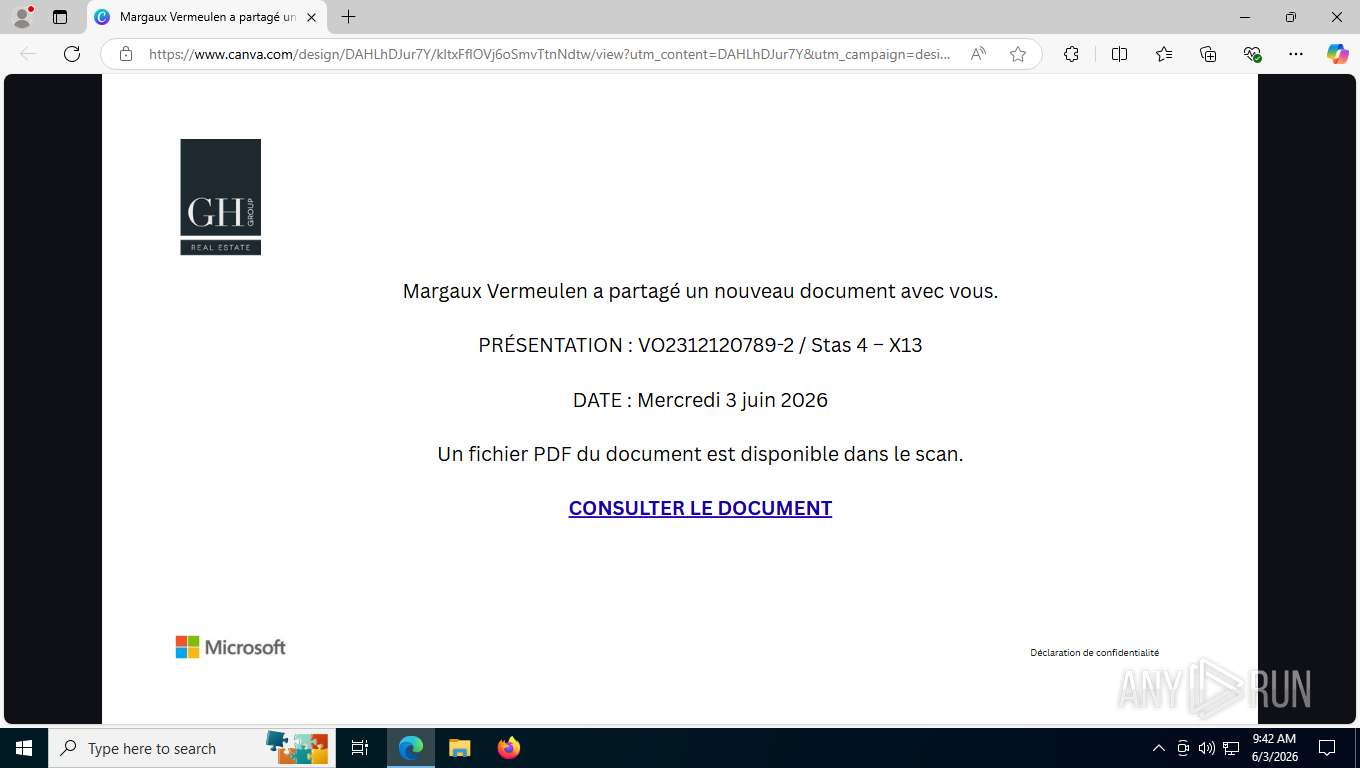The height and width of the screenshot is (768, 1360).
Task: Open the Collections icon
Action: [x=1208, y=54]
